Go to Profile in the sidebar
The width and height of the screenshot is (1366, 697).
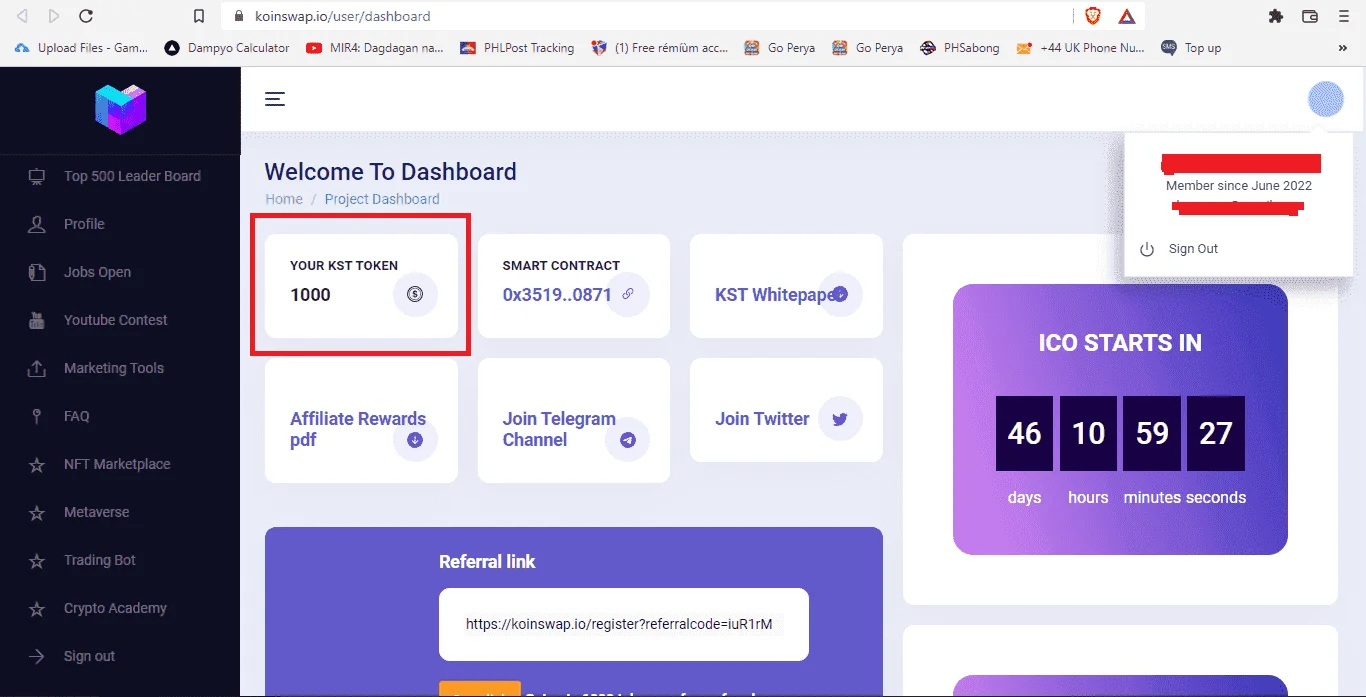click(x=84, y=224)
